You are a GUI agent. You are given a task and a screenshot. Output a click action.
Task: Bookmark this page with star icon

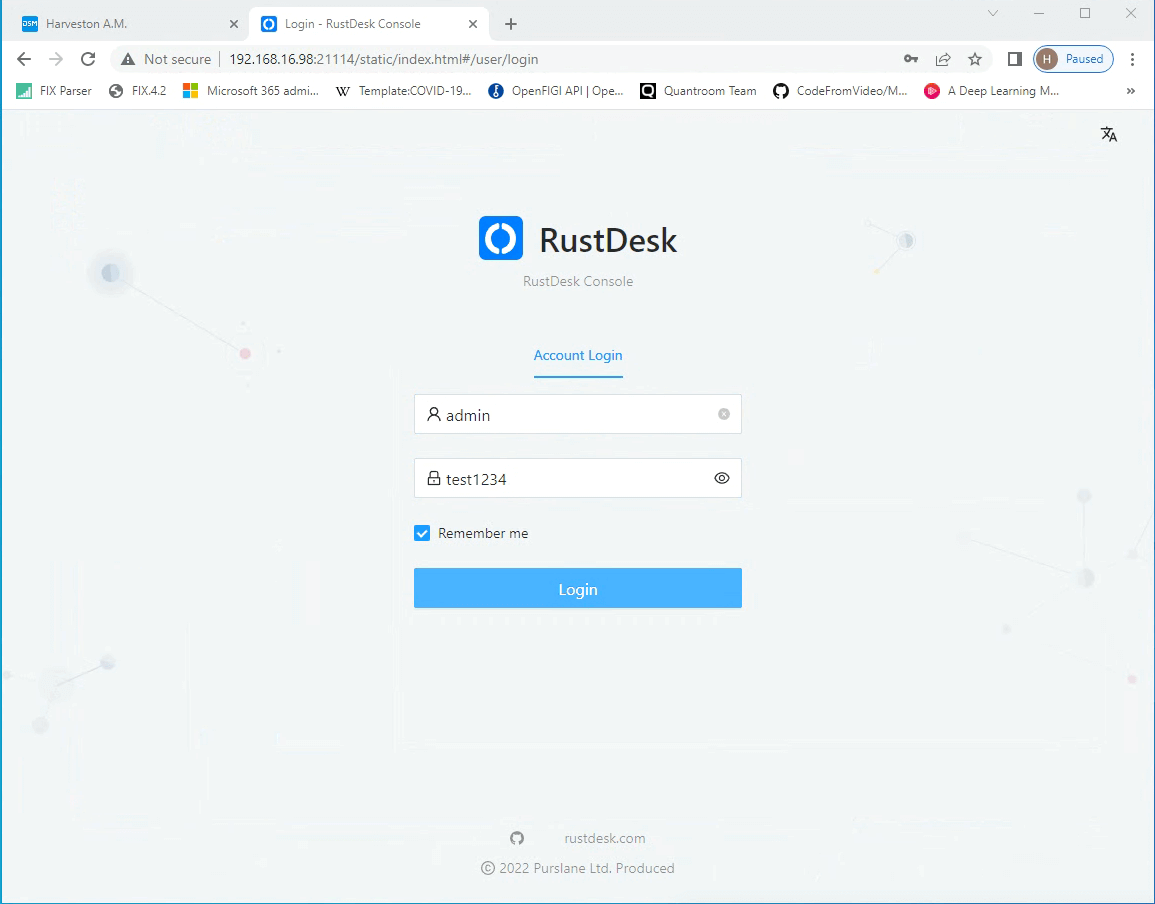pyautogui.click(x=975, y=59)
